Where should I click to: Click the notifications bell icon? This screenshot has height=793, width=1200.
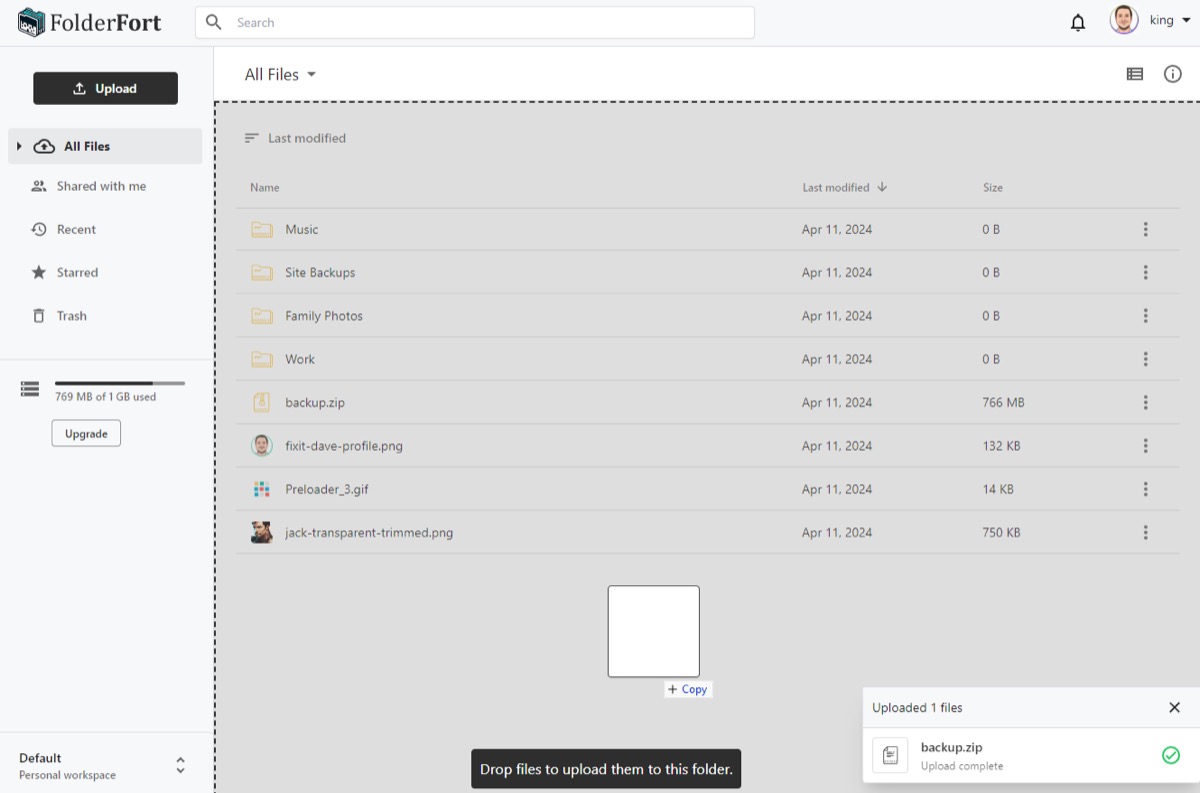[1078, 22]
